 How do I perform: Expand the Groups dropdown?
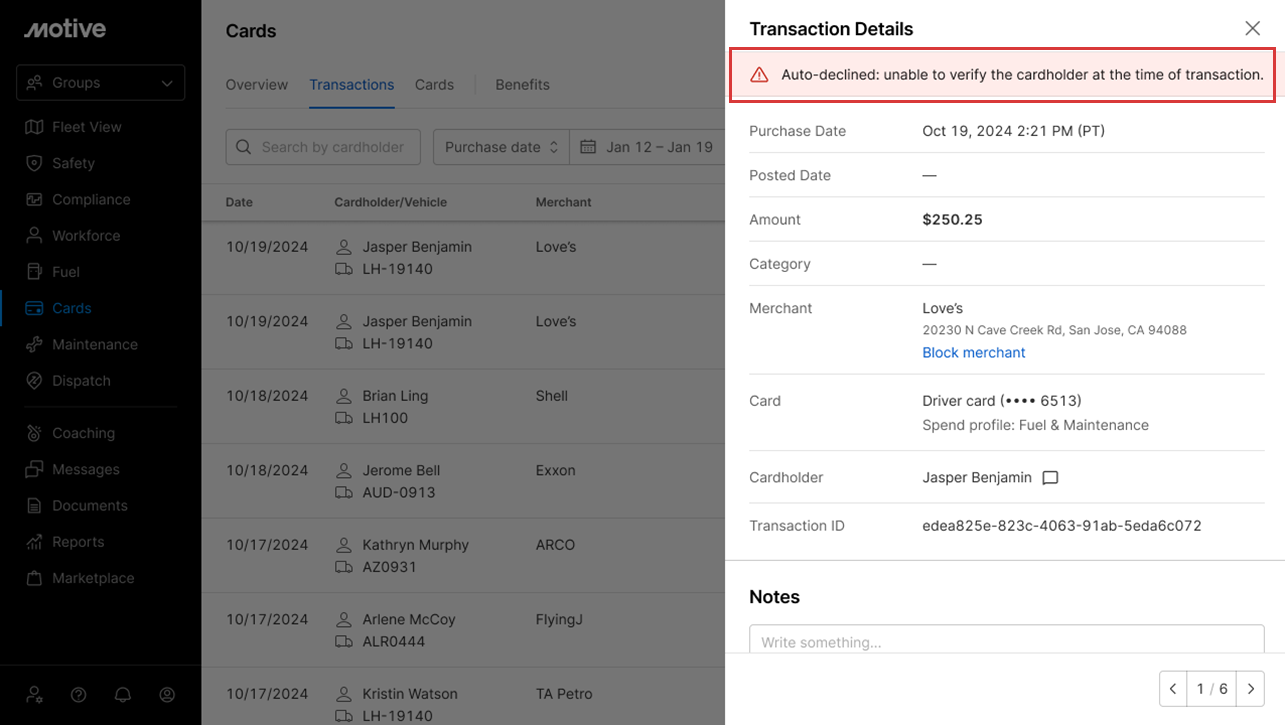100,83
